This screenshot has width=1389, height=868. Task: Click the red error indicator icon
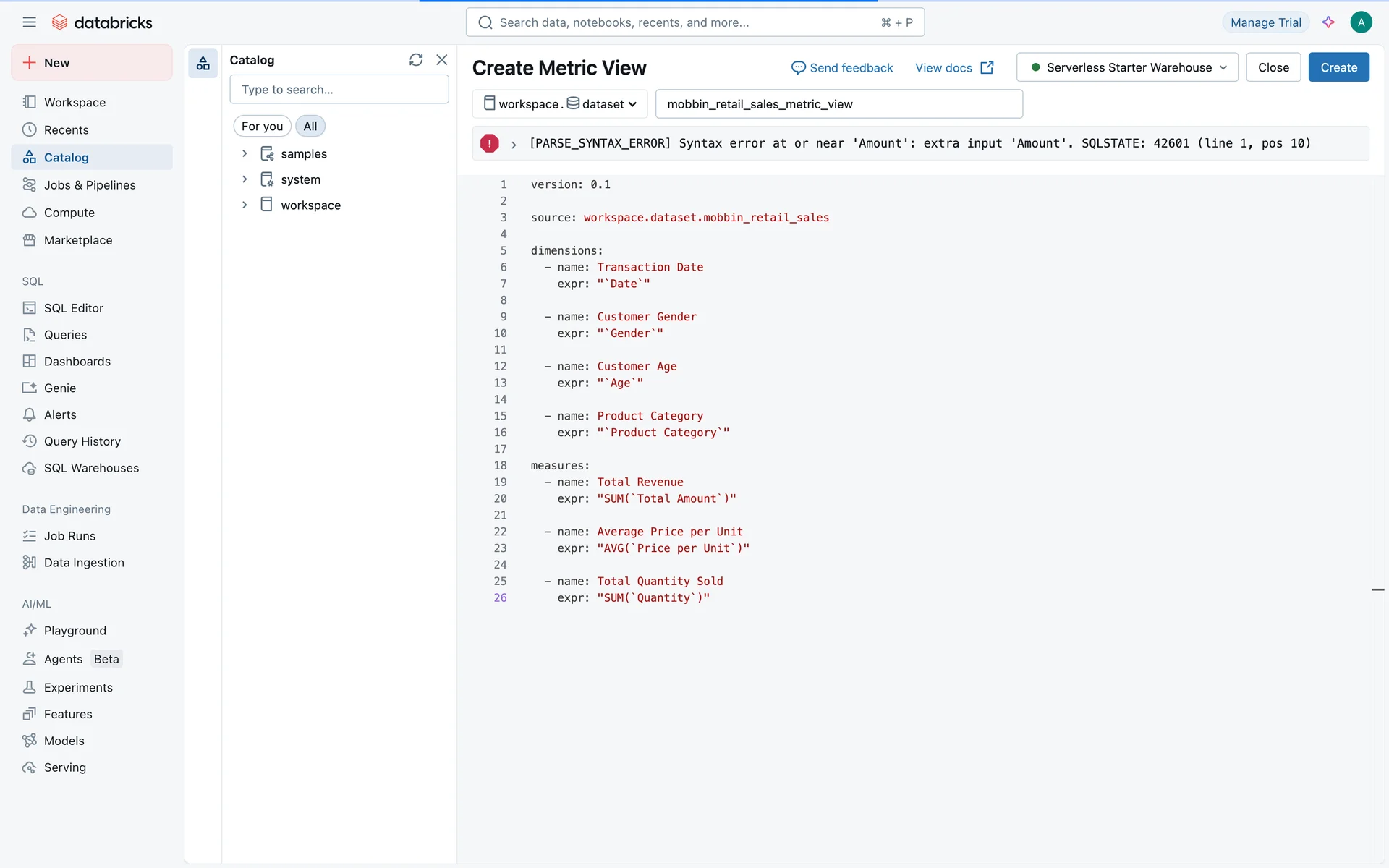point(490,143)
